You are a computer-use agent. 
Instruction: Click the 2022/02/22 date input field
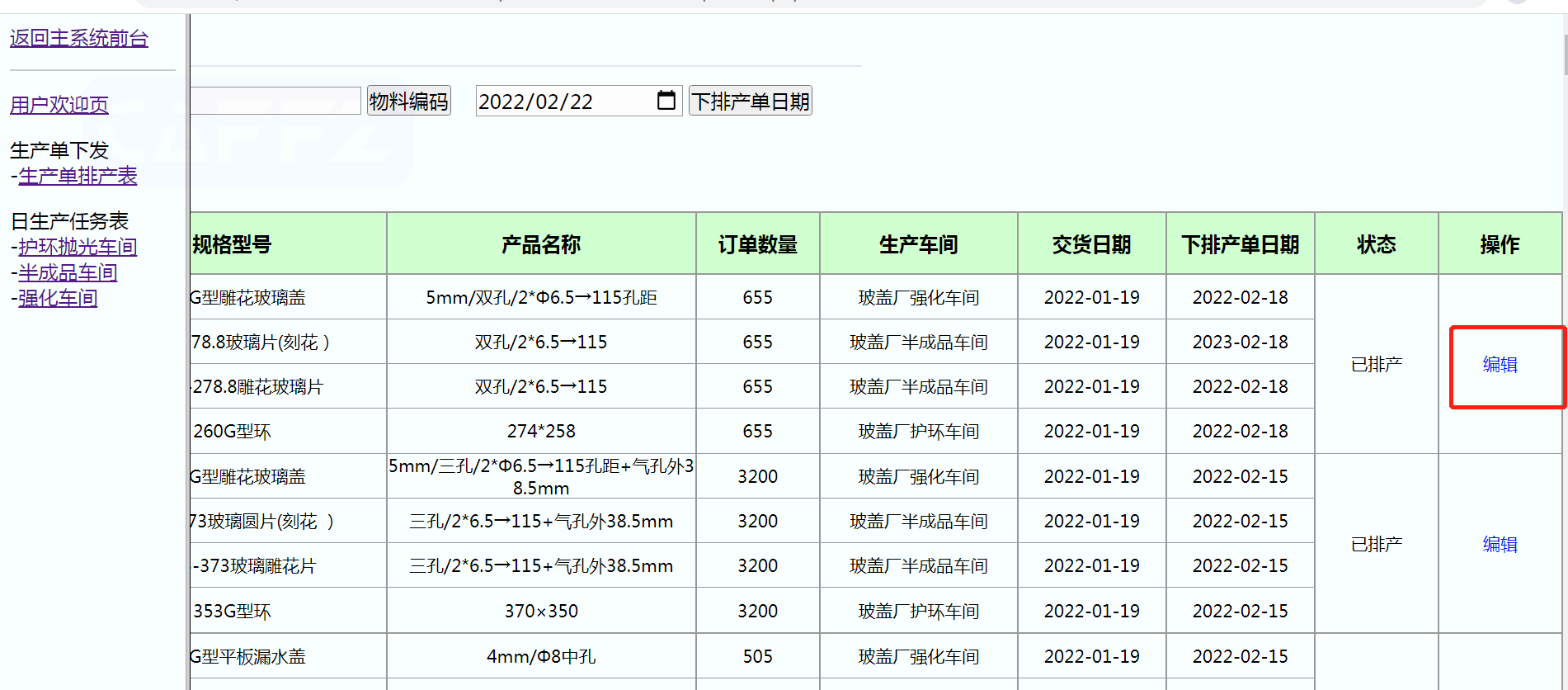click(561, 101)
